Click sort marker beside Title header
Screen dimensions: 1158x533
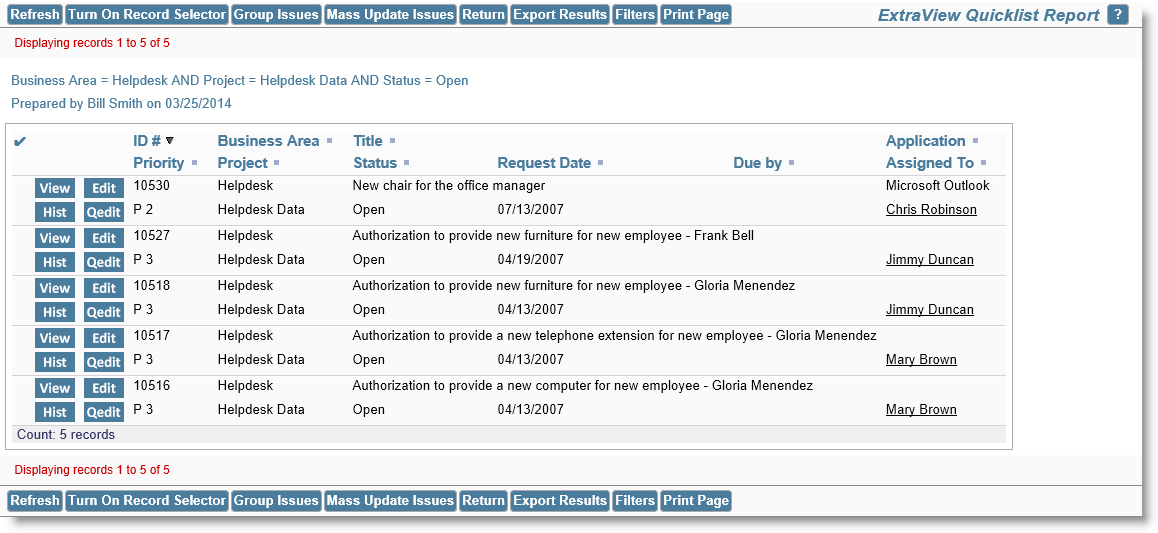(x=392, y=141)
